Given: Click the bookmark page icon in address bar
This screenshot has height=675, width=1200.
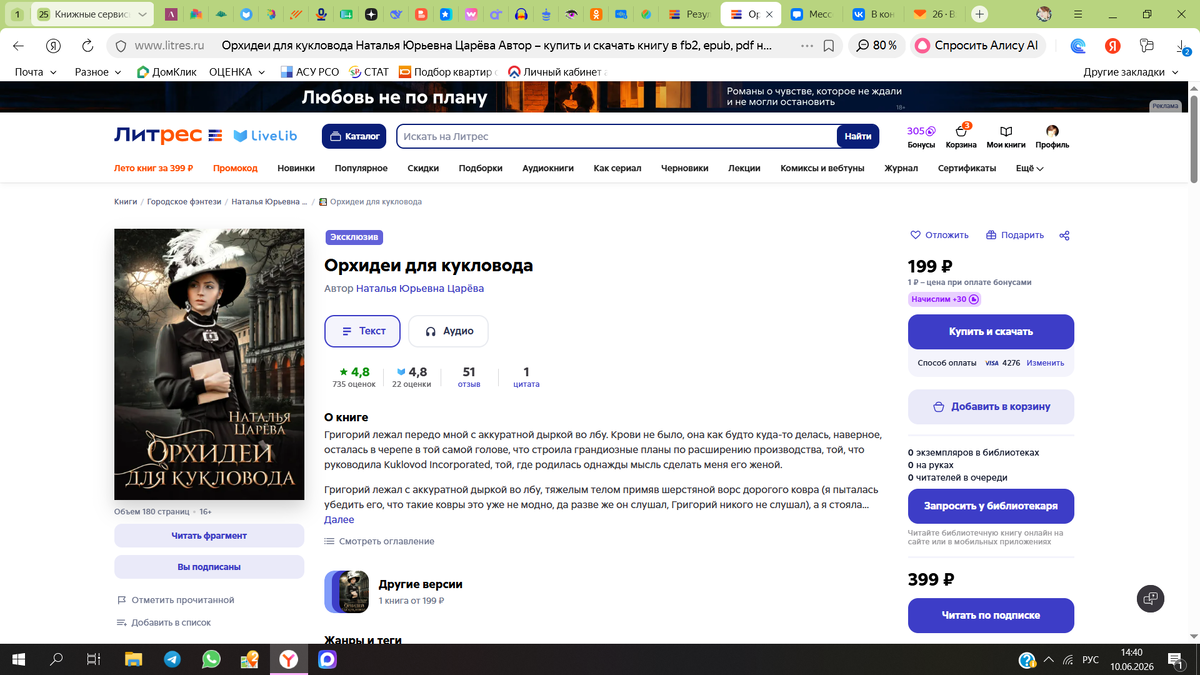Looking at the screenshot, I should (x=829, y=46).
